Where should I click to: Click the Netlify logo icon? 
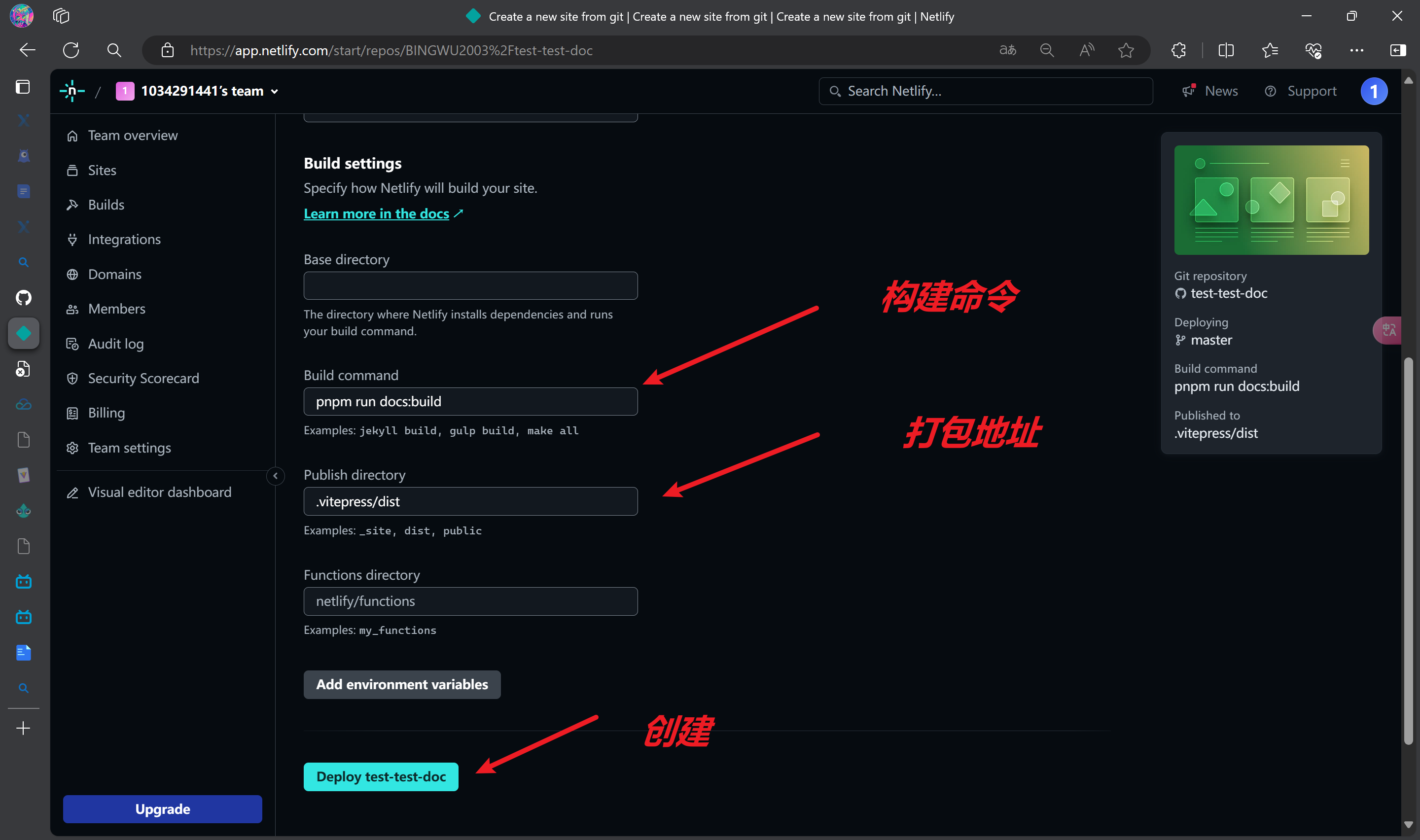[x=72, y=91]
